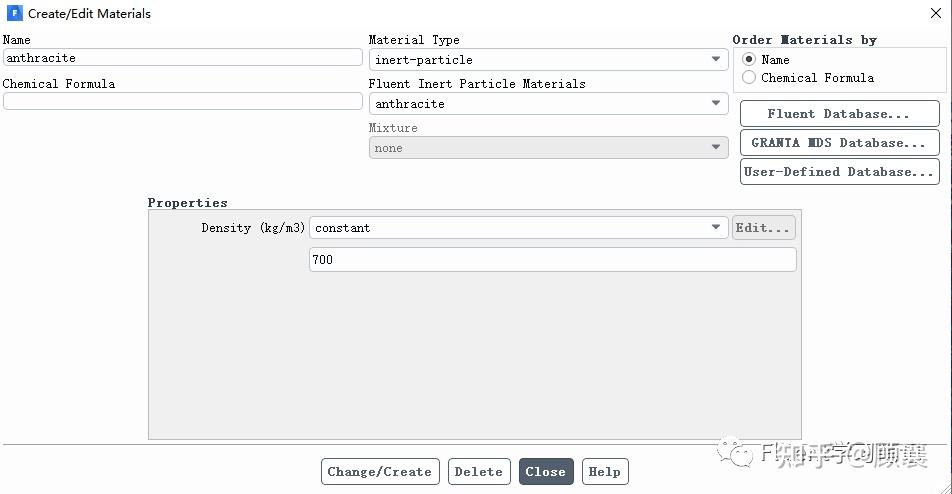Click the Edit button beside density
952x494 pixels.
pyautogui.click(x=763, y=228)
